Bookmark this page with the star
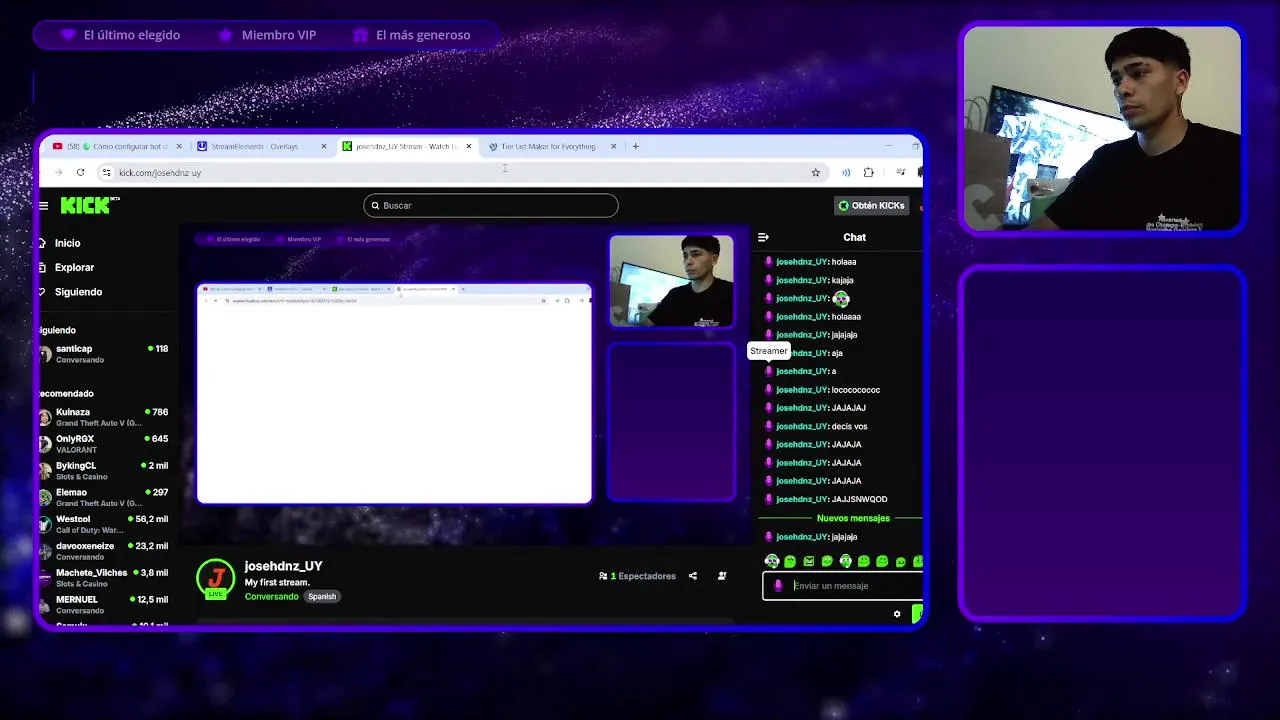1280x720 pixels. [816, 172]
